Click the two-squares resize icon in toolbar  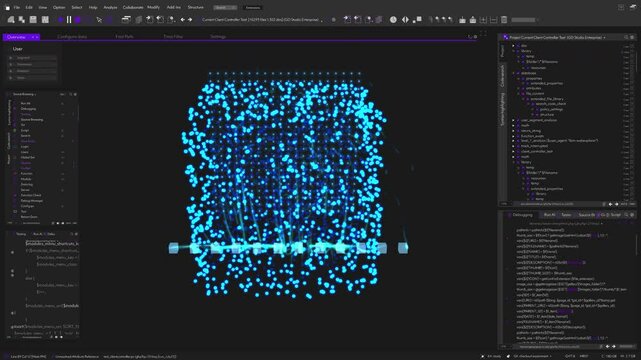417,19
